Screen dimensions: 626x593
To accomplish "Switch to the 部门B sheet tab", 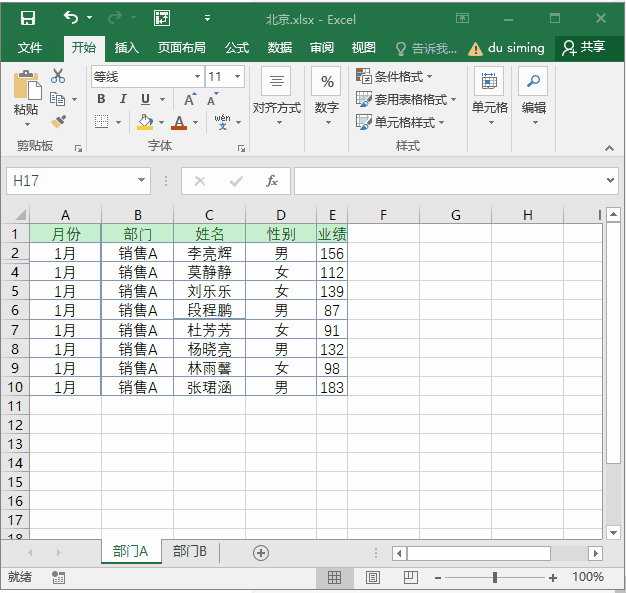I will pos(190,551).
